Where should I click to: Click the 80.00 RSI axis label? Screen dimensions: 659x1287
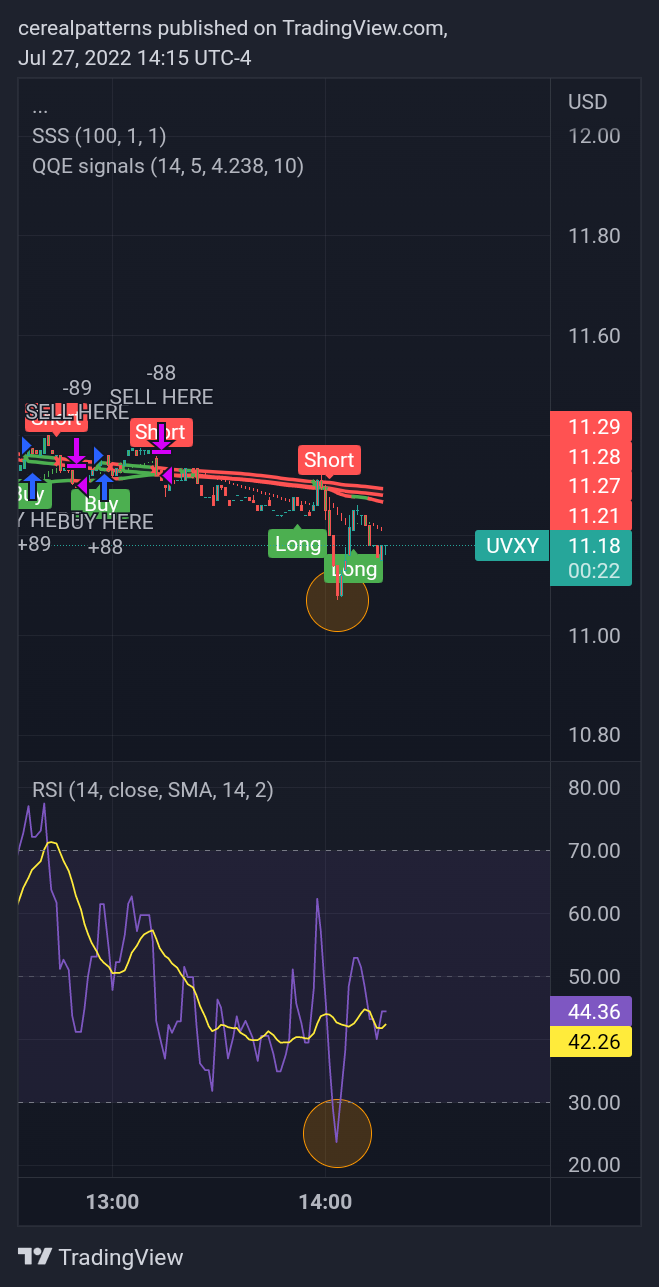point(594,788)
